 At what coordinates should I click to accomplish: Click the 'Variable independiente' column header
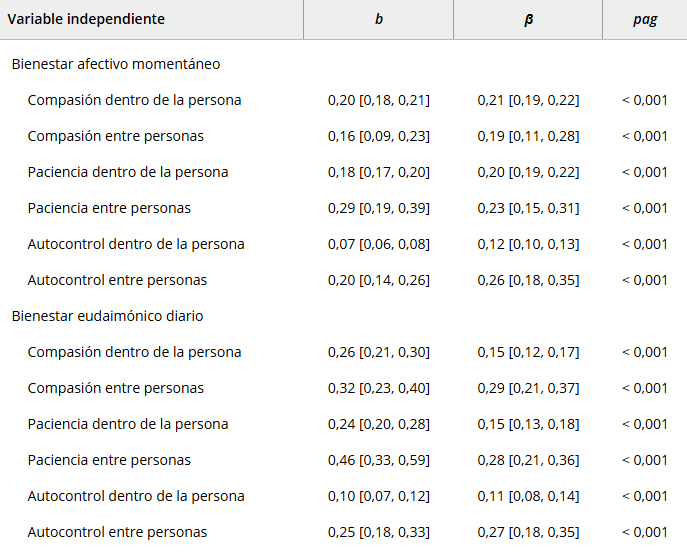coord(87,19)
